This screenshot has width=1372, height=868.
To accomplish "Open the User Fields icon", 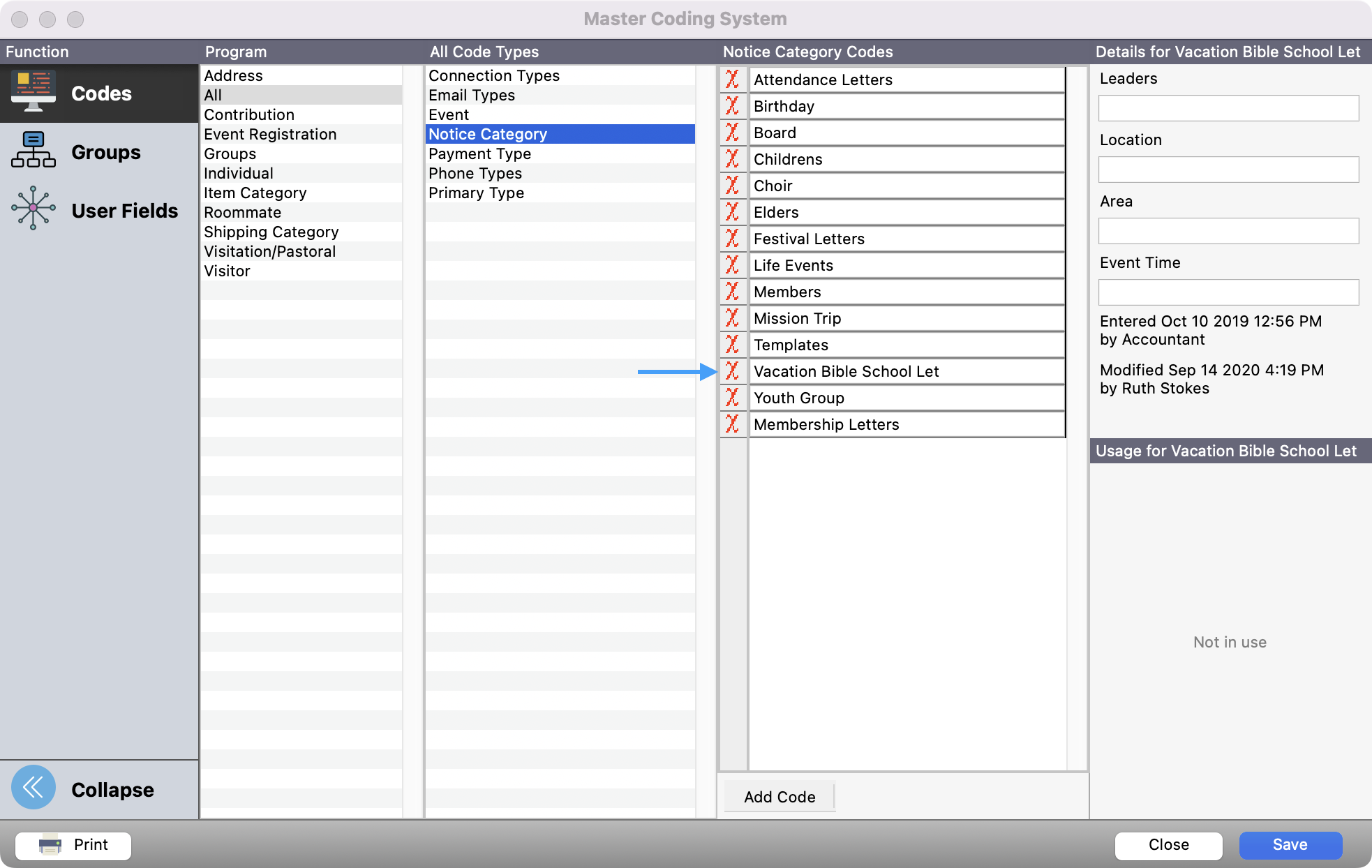I will pos(33,208).
